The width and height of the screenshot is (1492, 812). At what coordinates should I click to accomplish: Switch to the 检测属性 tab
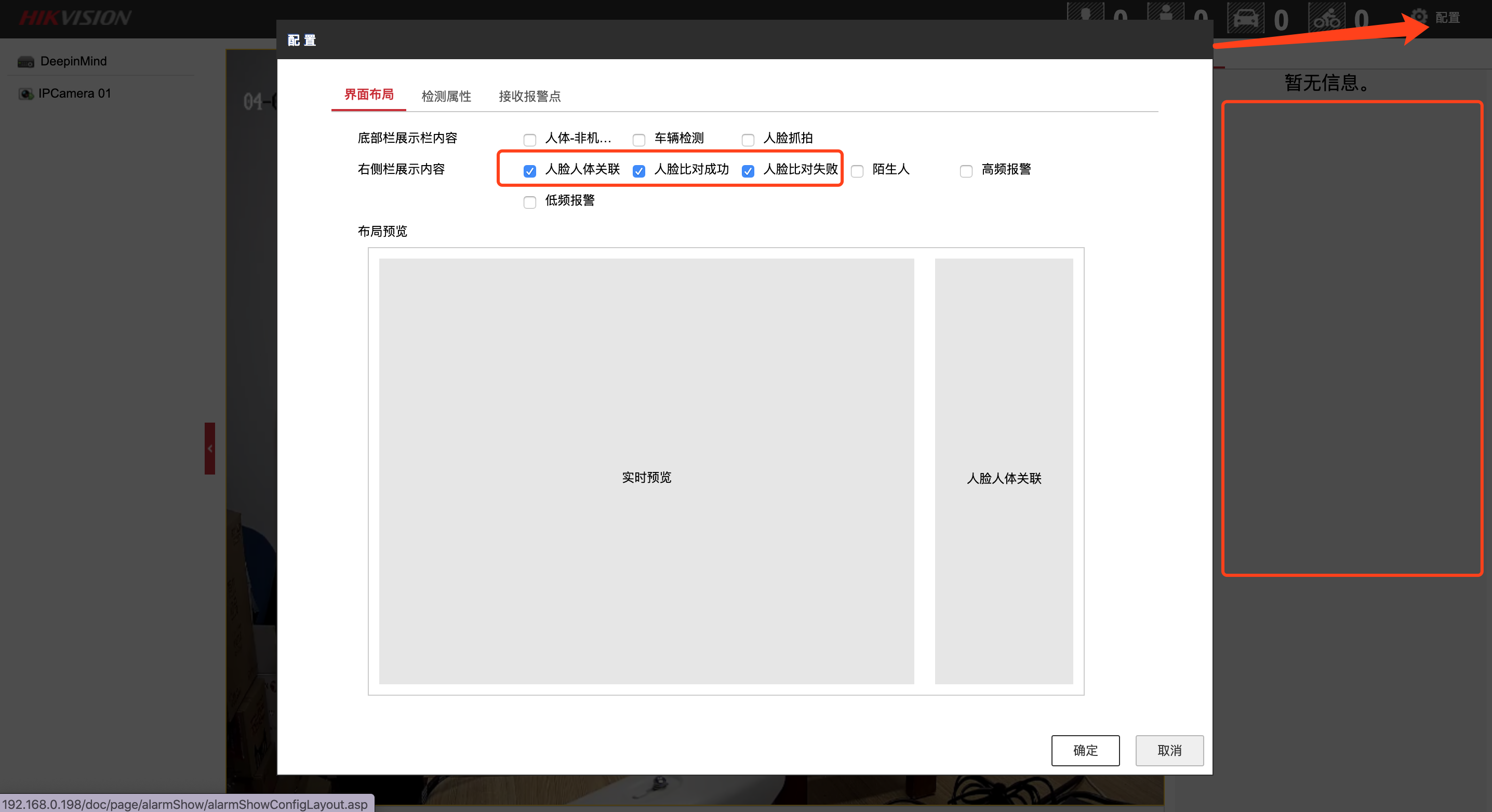[x=446, y=96]
